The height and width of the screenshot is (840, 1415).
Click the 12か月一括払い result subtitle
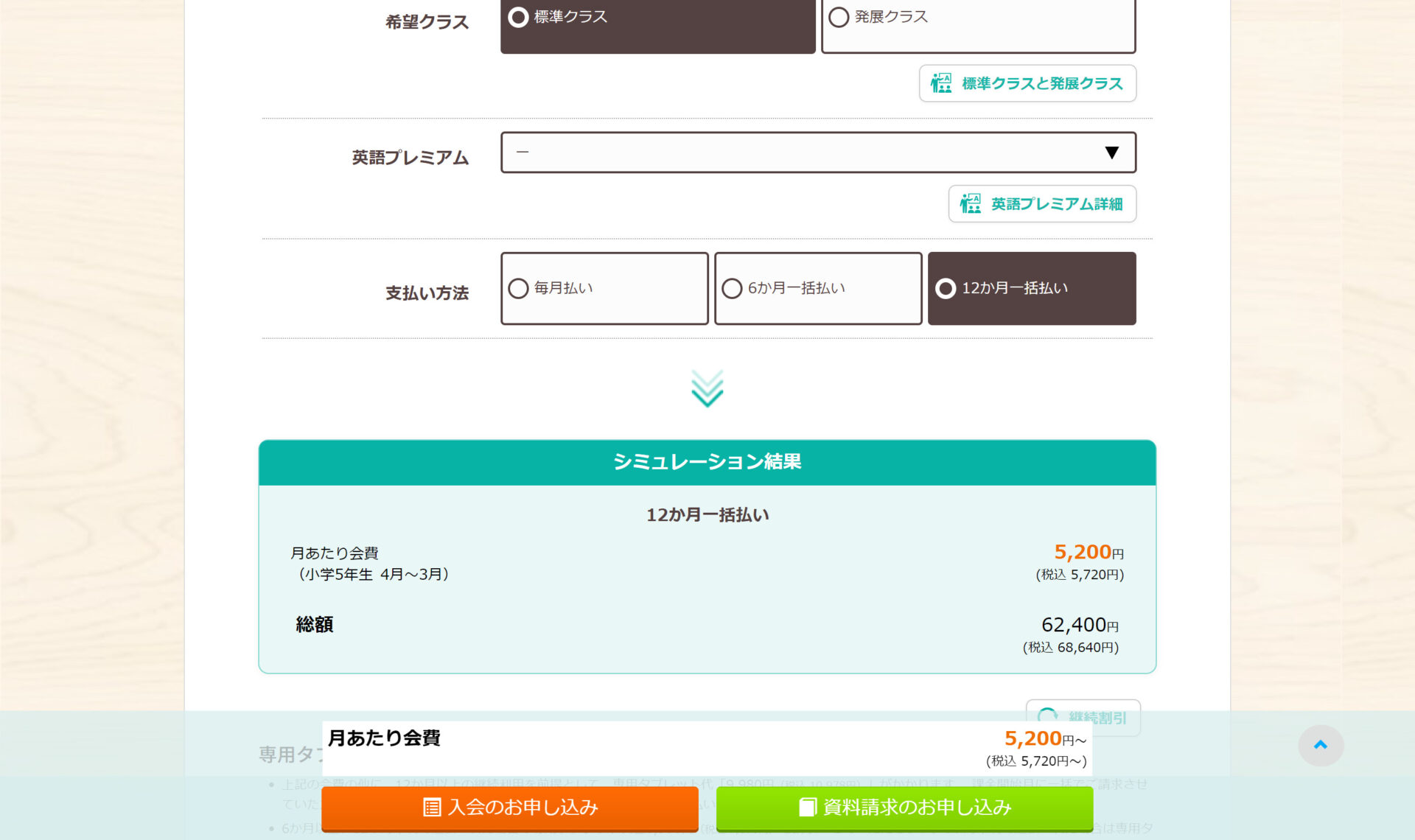[707, 515]
